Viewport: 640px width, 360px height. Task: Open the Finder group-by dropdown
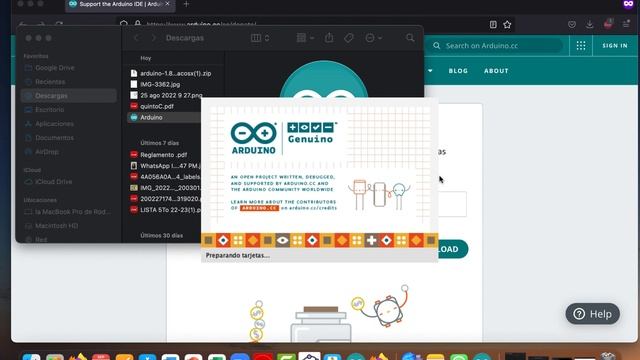point(305,38)
